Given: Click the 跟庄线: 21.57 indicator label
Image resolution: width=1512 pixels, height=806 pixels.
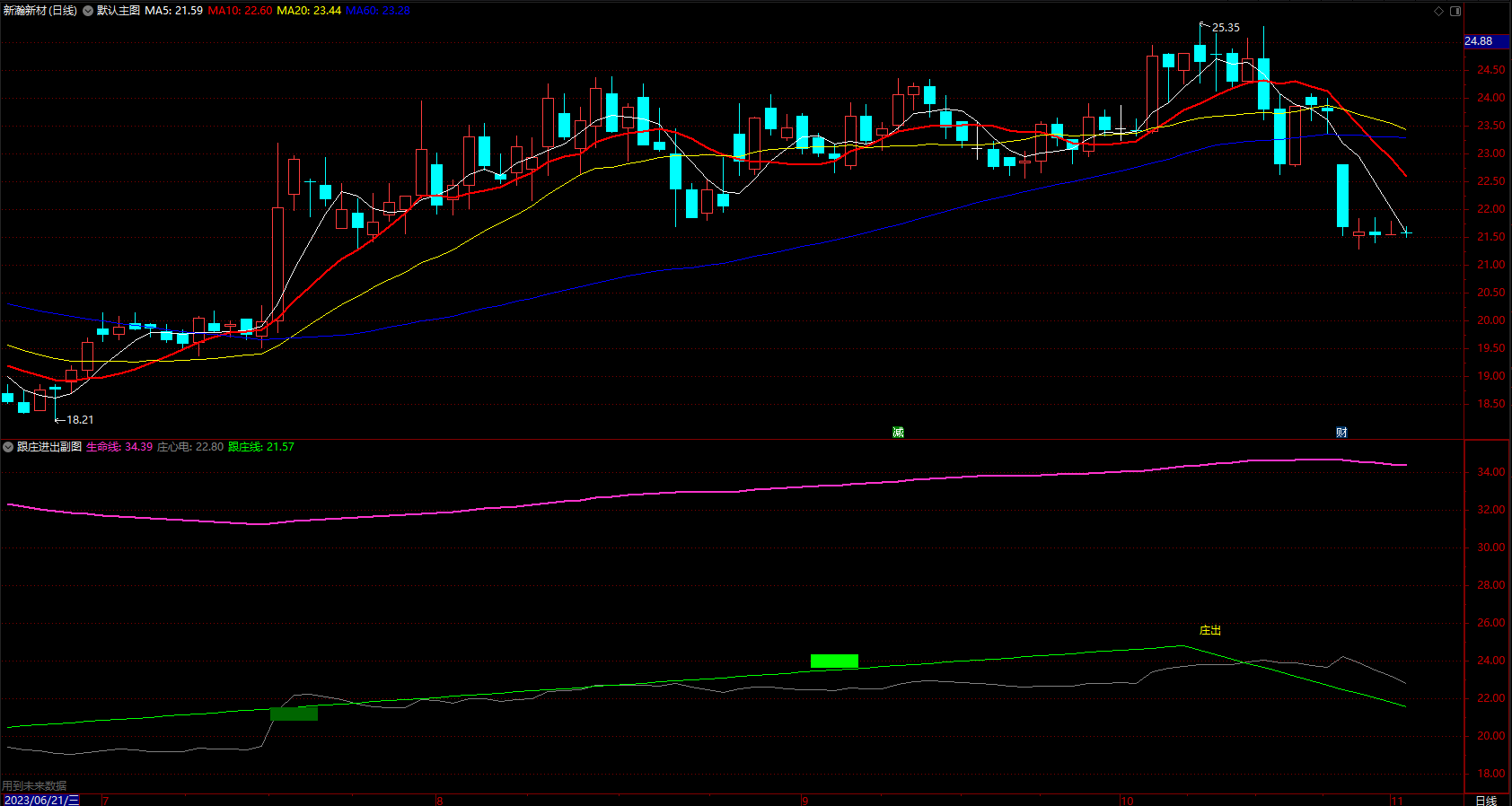Looking at the screenshot, I should point(261,447).
